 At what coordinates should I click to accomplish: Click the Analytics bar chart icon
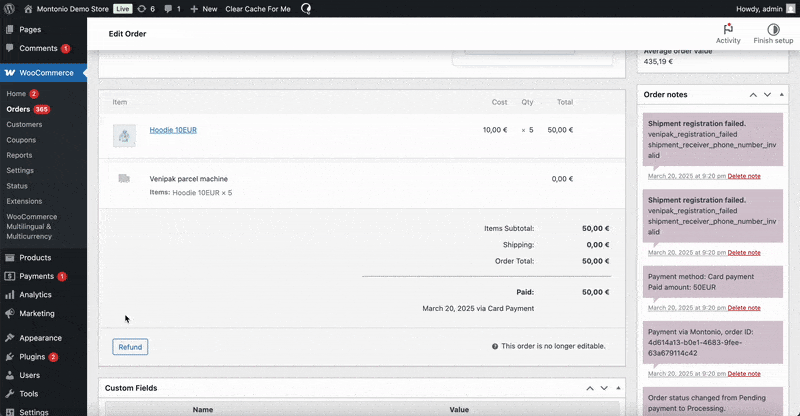click(9, 295)
